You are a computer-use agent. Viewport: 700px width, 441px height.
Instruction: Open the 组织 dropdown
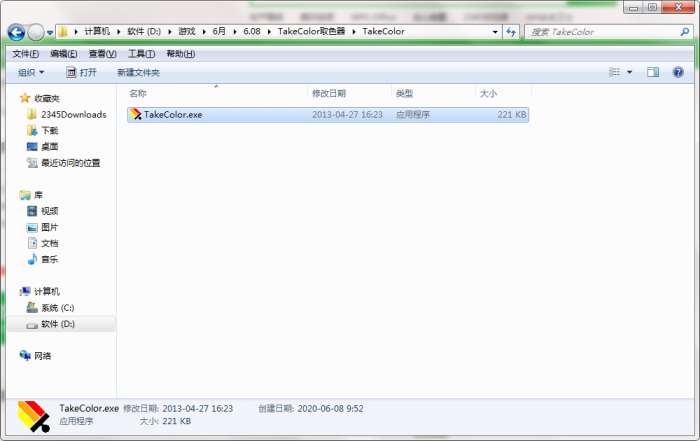[31, 72]
